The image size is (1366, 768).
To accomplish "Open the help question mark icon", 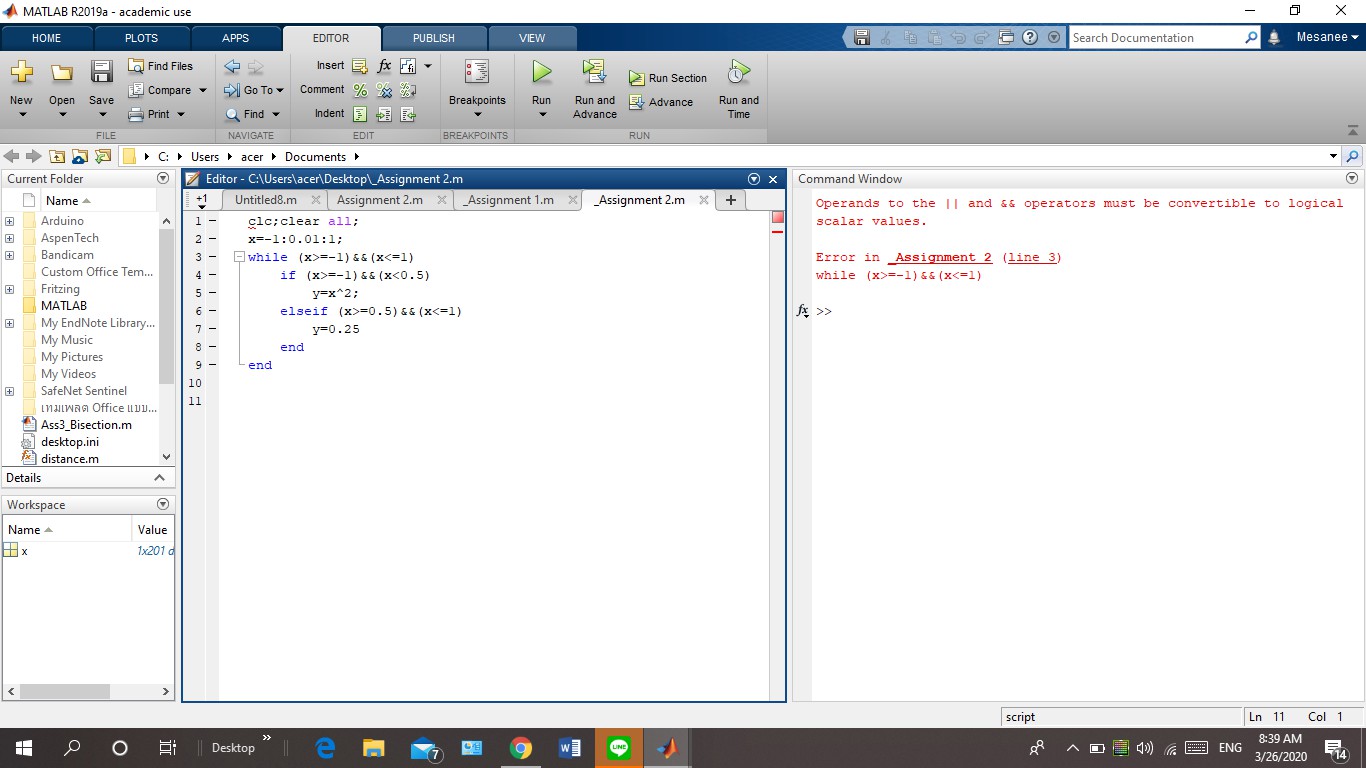I will [x=1028, y=38].
